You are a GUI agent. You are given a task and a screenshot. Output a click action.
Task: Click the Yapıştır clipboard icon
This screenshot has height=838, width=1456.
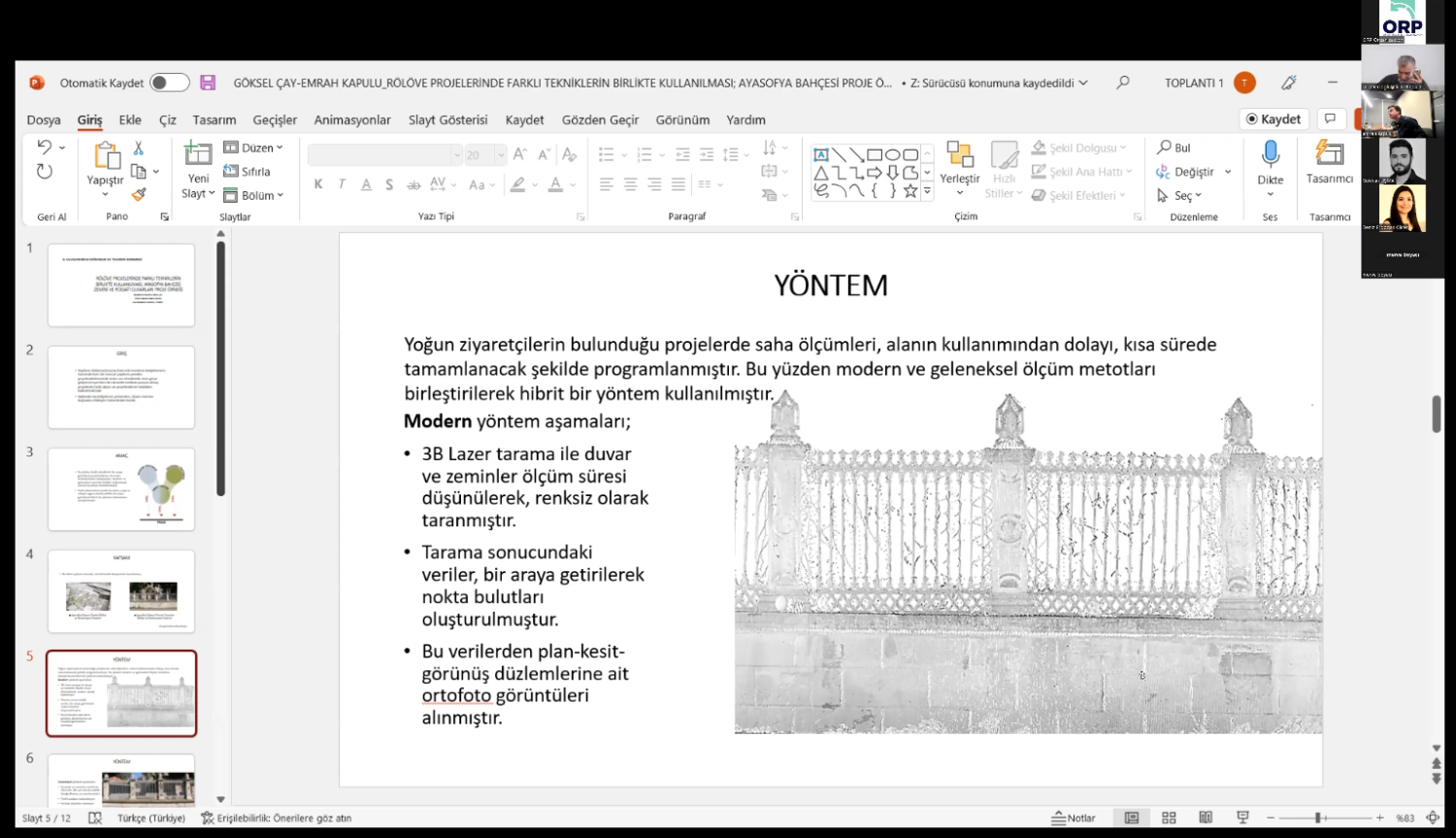[x=106, y=155]
